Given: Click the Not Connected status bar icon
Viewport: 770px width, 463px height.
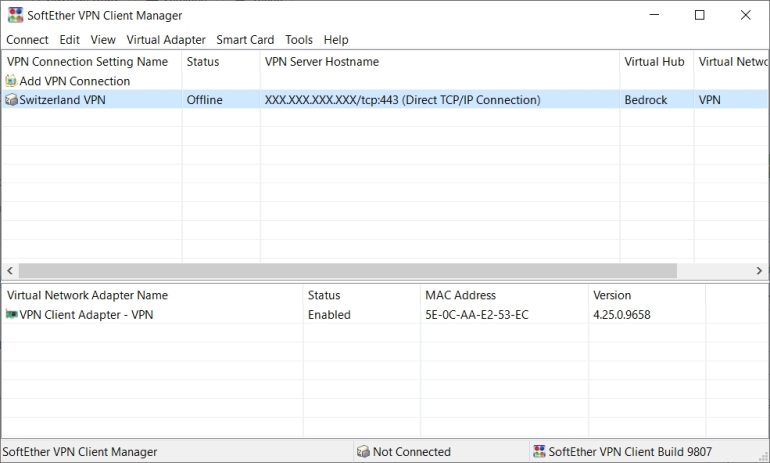Looking at the screenshot, I should [x=364, y=452].
